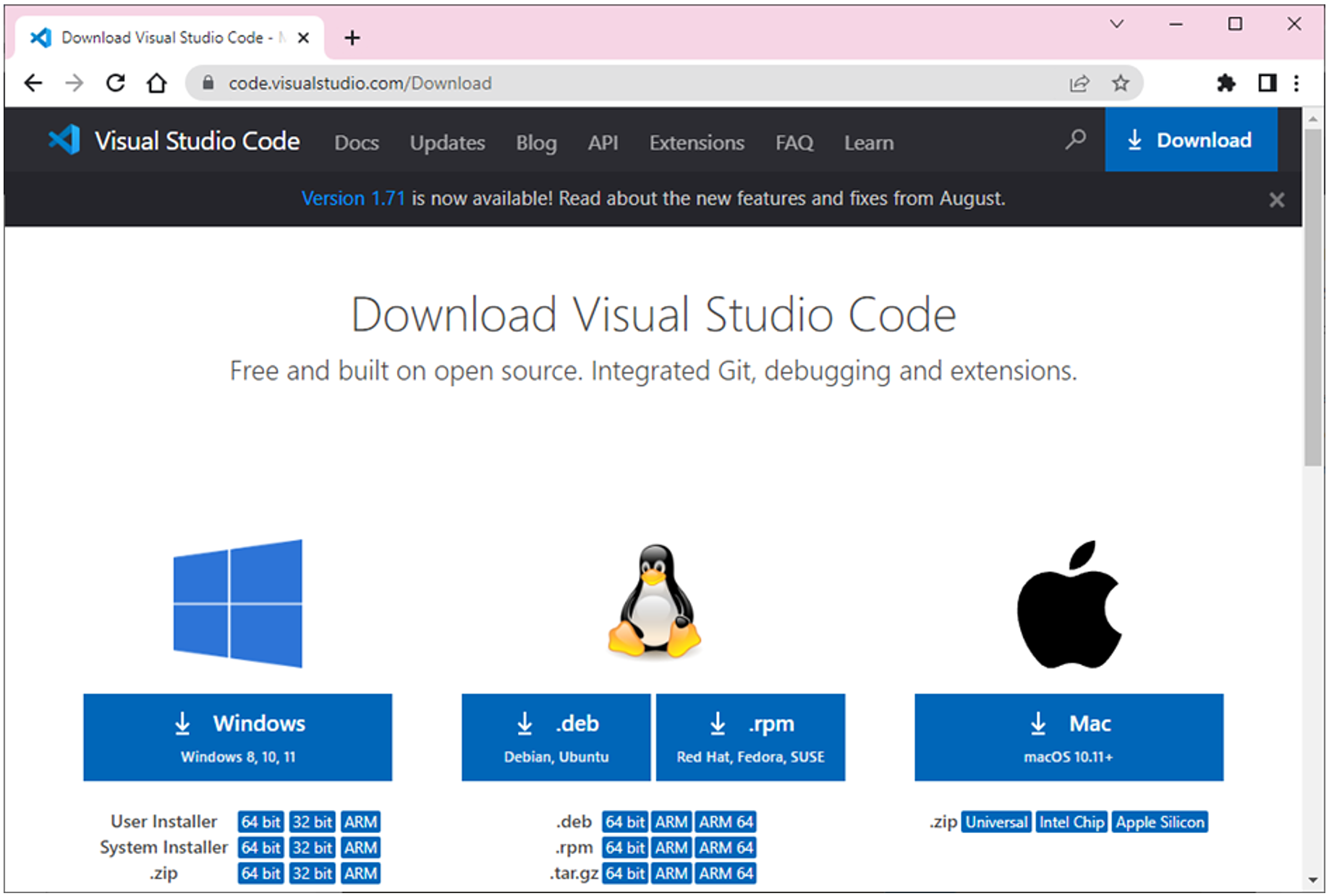Open a new browser tab
Viewport: 1329px width, 896px height.
point(352,38)
